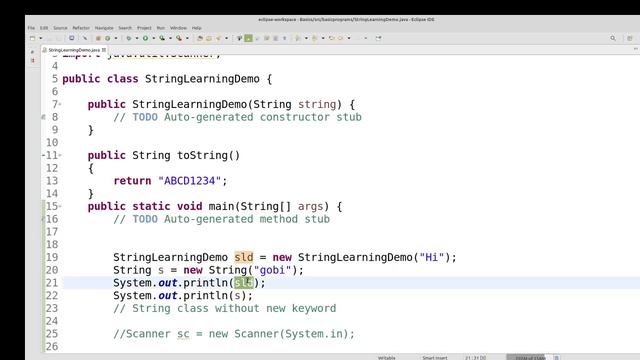The height and width of the screenshot is (360, 640).
Task: Click the task marker on line 8
Action: pos(43,117)
